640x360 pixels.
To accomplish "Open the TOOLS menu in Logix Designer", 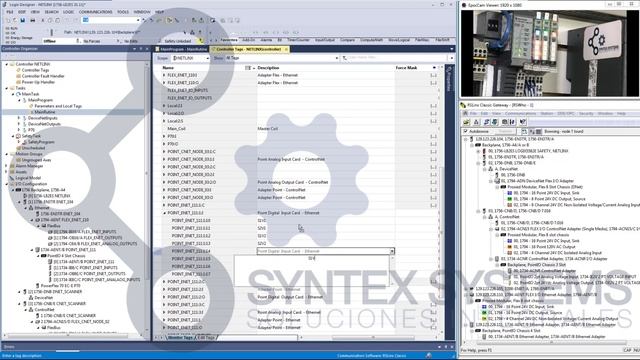I will coord(123,12).
